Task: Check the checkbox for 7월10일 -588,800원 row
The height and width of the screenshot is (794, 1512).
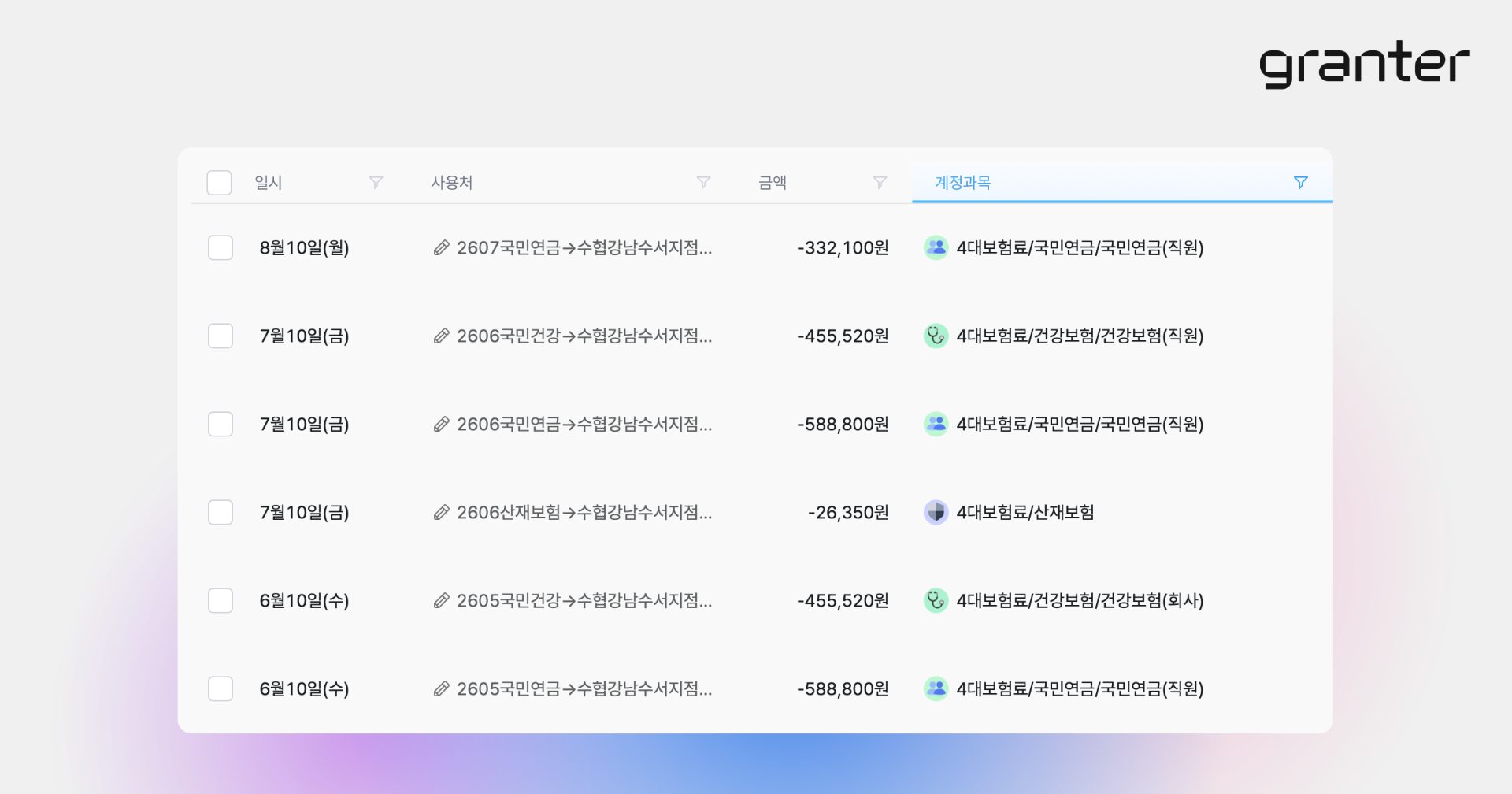Action: pyautogui.click(x=220, y=424)
